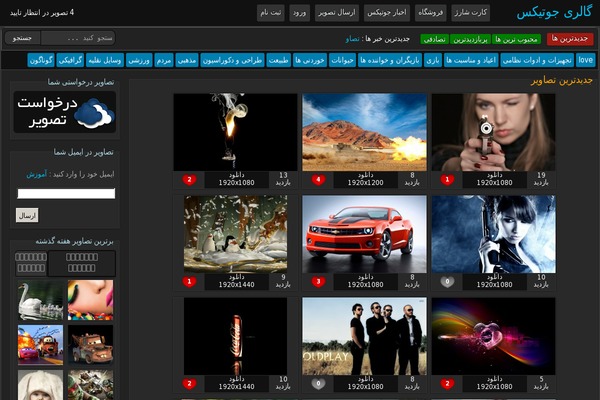The height and width of the screenshot is (400, 600).
Task: Open 'بازیگران و خواننده ها' category
Action: click(x=390, y=60)
